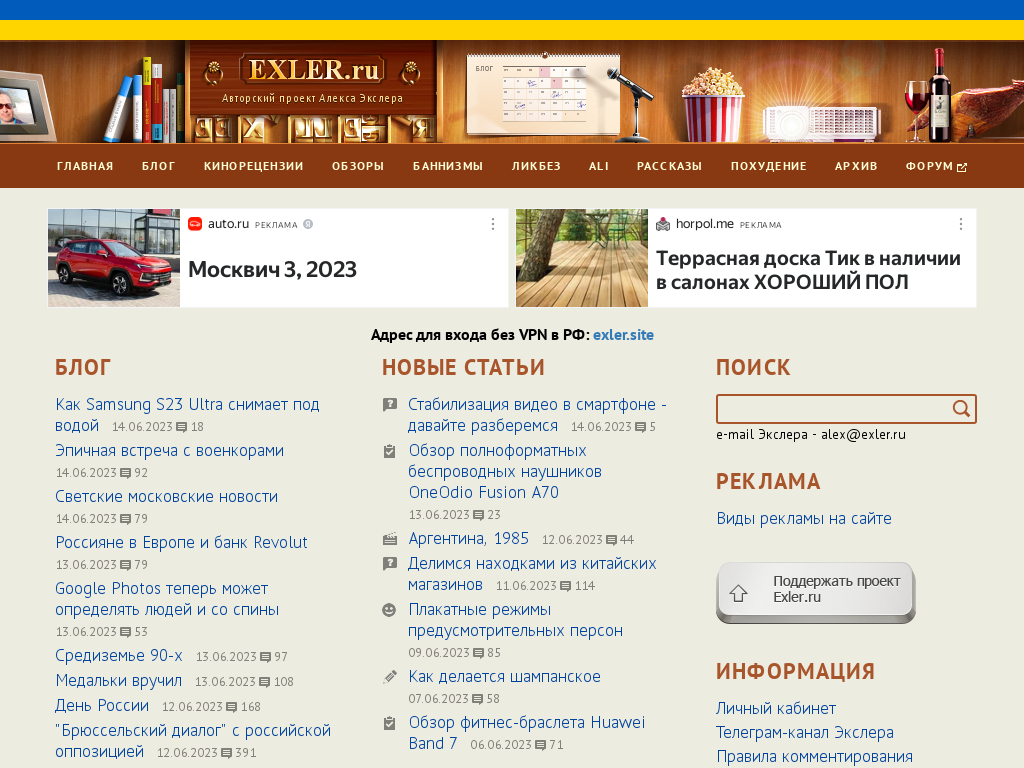Click the framed photo in the header
Image resolution: width=1024 pixels, height=768 pixels.
coord(24,106)
